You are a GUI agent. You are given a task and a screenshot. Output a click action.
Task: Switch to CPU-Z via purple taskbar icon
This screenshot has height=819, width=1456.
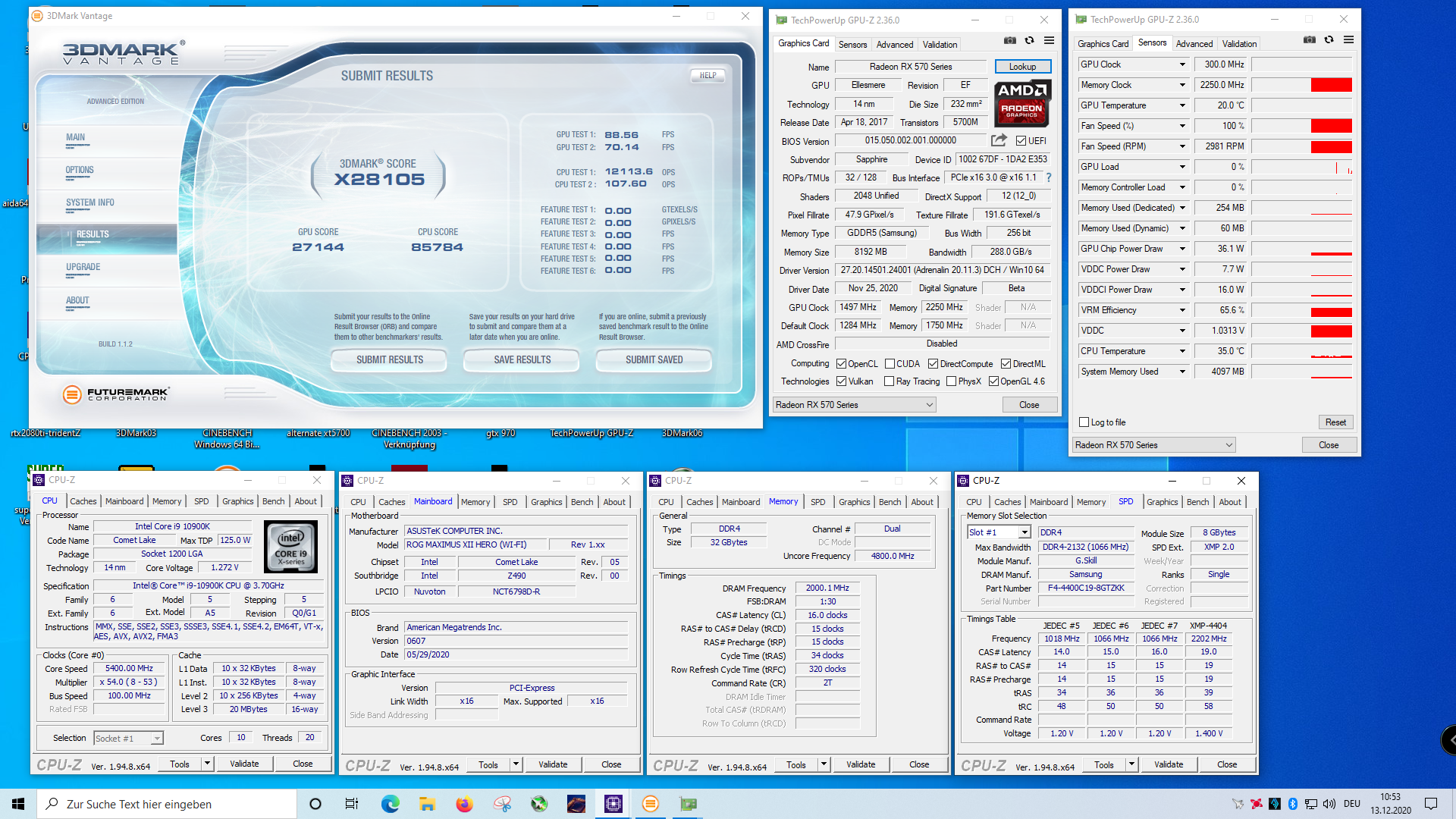tap(613, 804)
